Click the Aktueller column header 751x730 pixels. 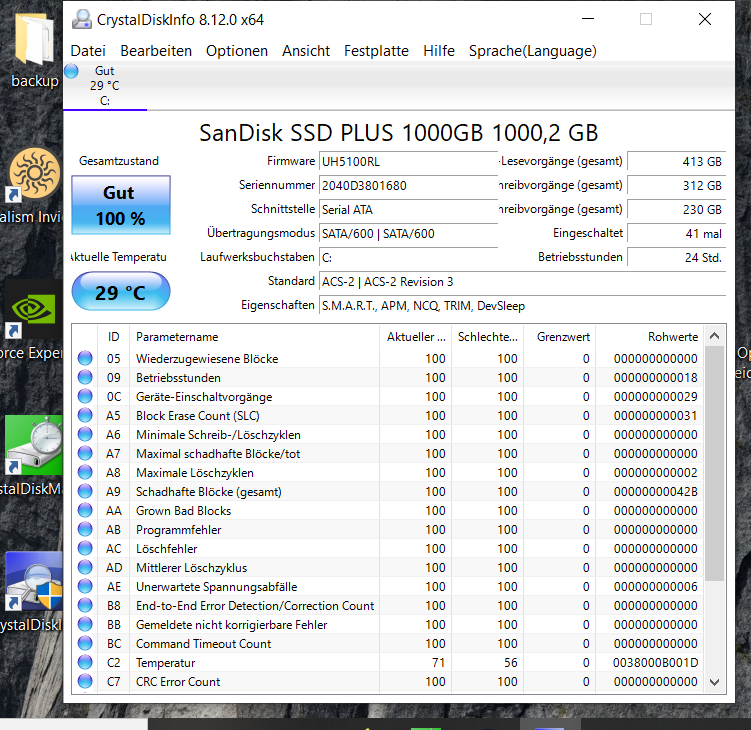point(416,337)
